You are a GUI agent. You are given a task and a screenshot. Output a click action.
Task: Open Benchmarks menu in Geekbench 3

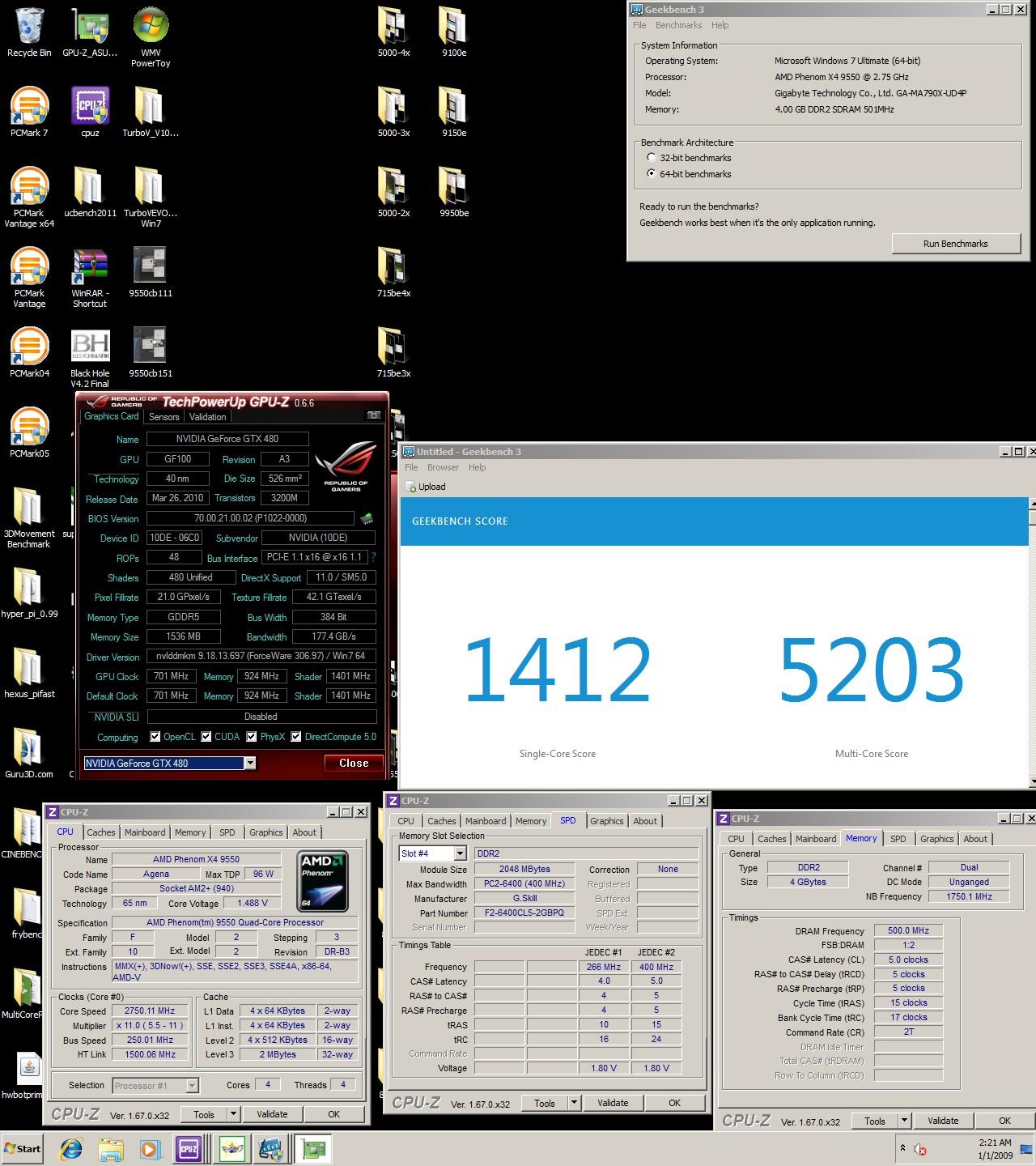(678, 25)
